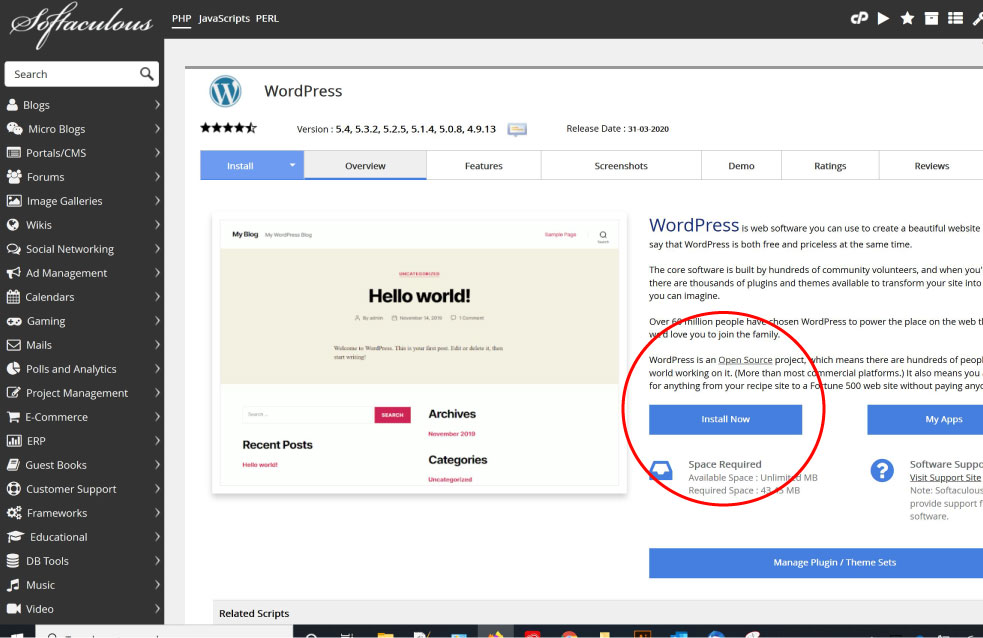The height and width of the screenshot is (638, 983).
Task: Open the archive box icon in top bar
Action: 932,18
